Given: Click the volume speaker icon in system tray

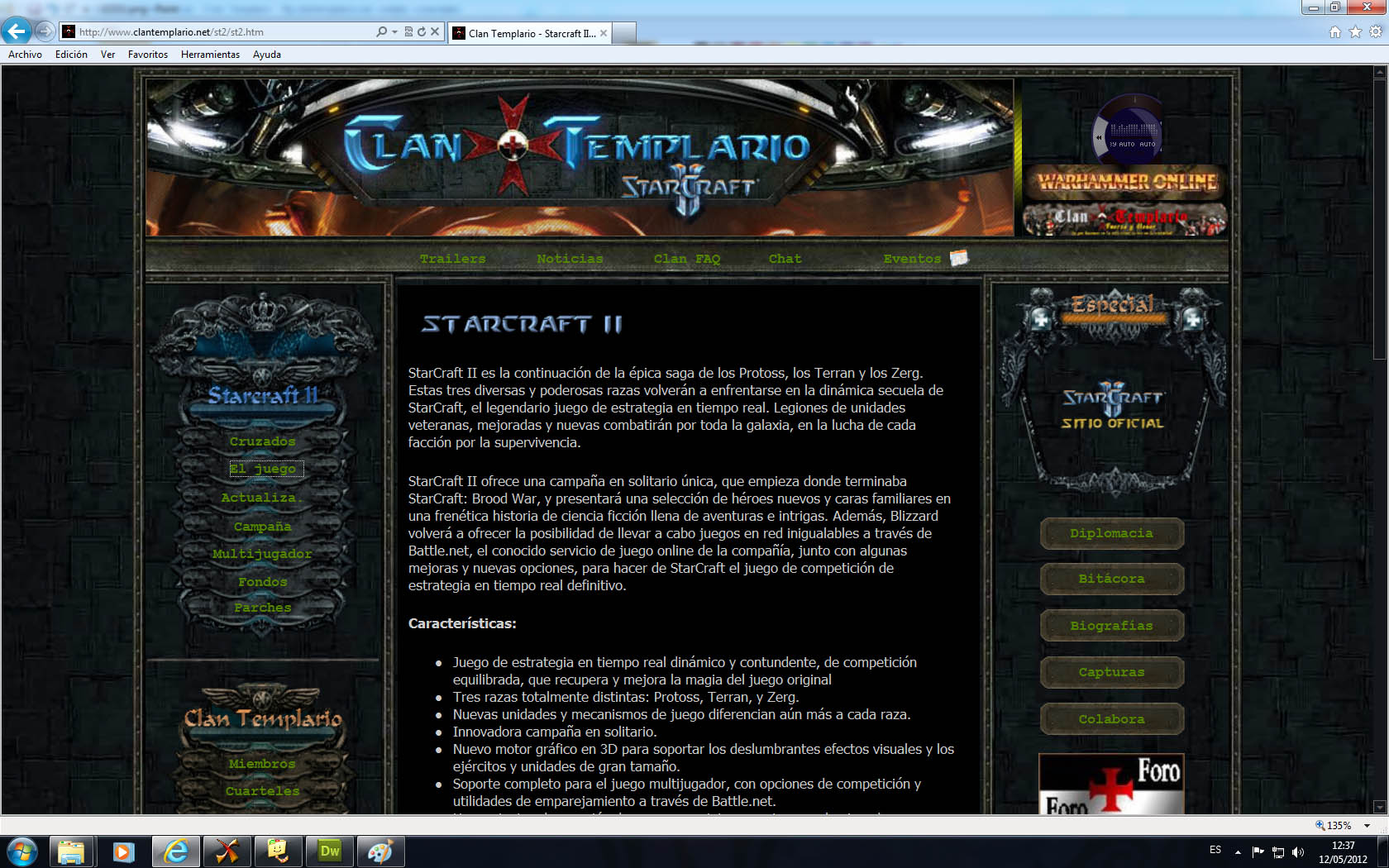Looking at the screenshot, I should click(x=1298, y=851).
